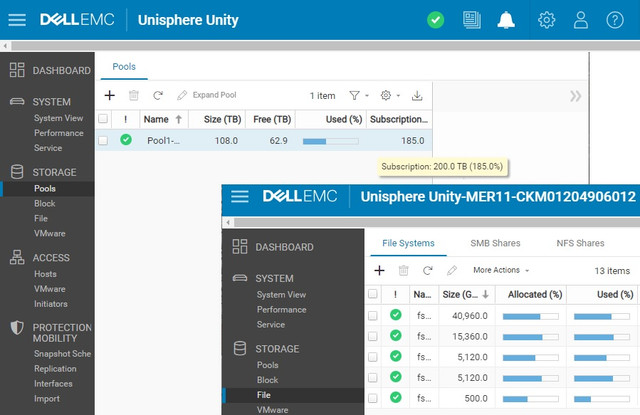The image size is (640, 415).
Task: Open System View in Pools window sidebar
Action: tap(58, 118)
